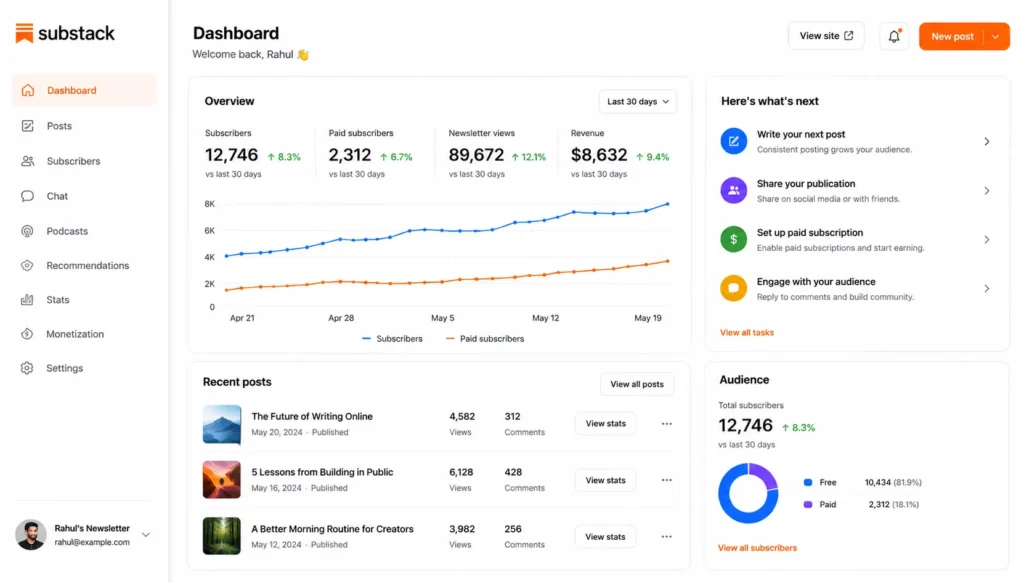
Task: View stats for 5 Lessons from Building in Public
Action: [605, 480]
